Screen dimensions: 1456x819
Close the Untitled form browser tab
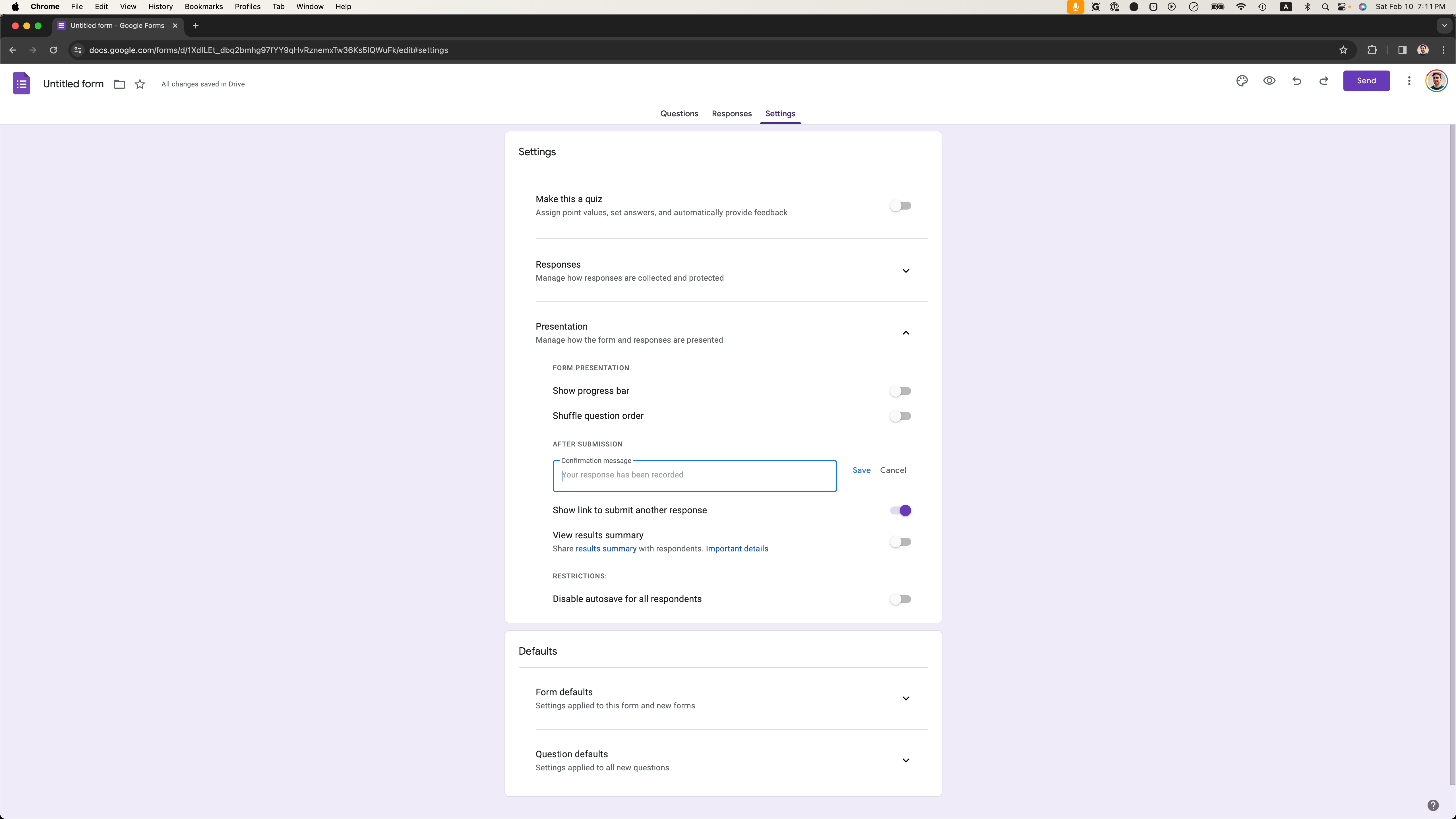(175, 25)
